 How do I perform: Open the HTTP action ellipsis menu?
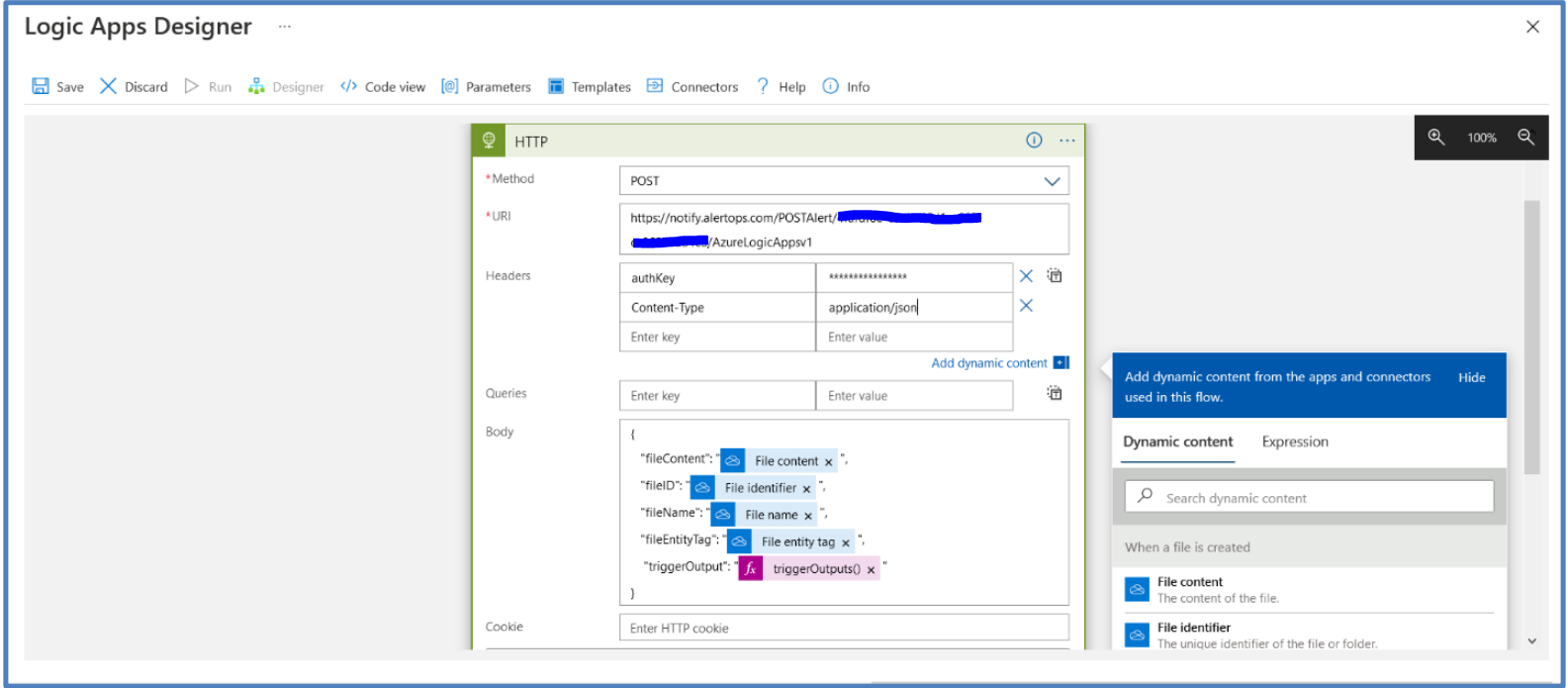[x=1067, y=141]
